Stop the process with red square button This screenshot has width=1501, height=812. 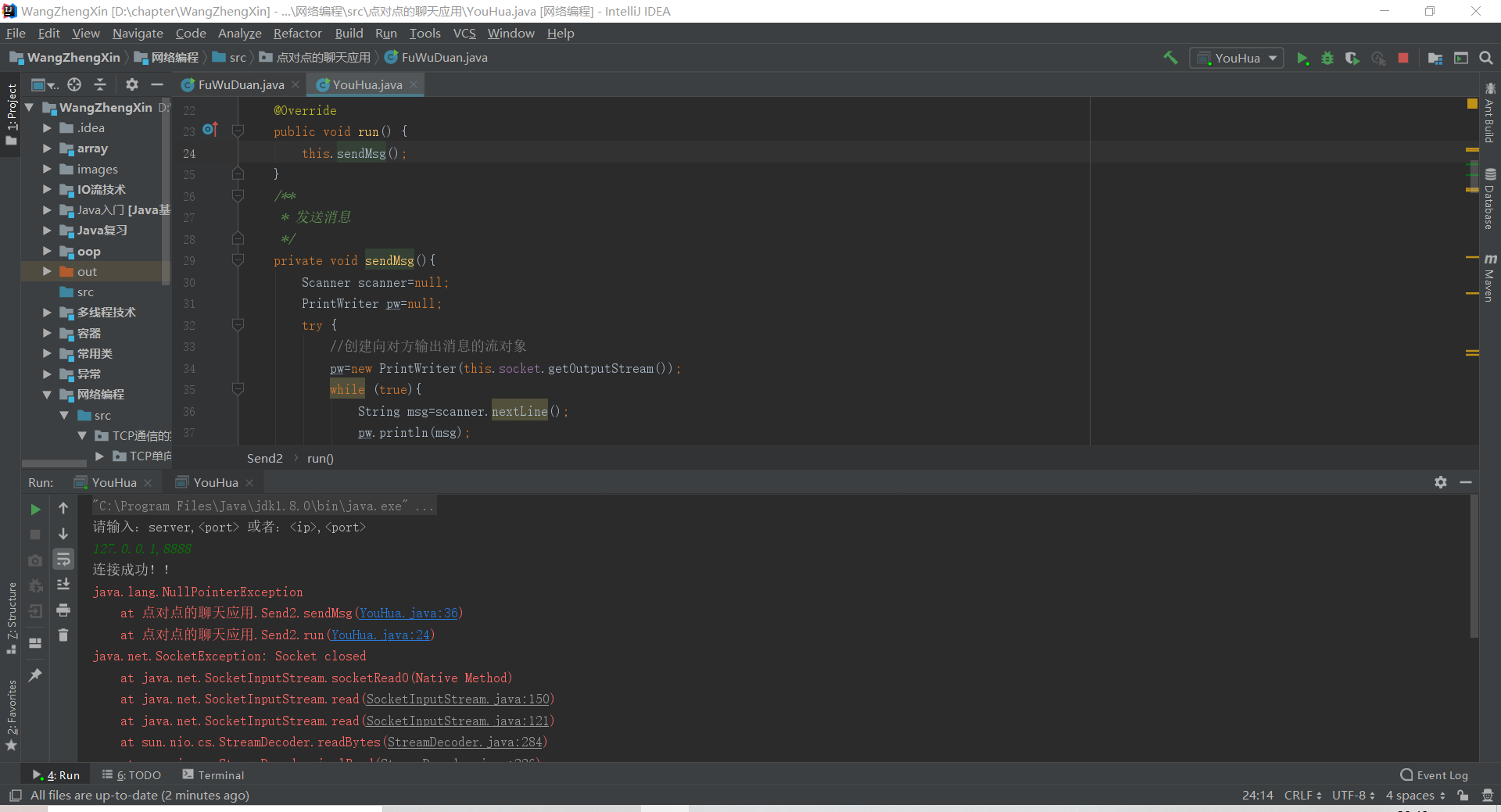[x=1403, y=58]
